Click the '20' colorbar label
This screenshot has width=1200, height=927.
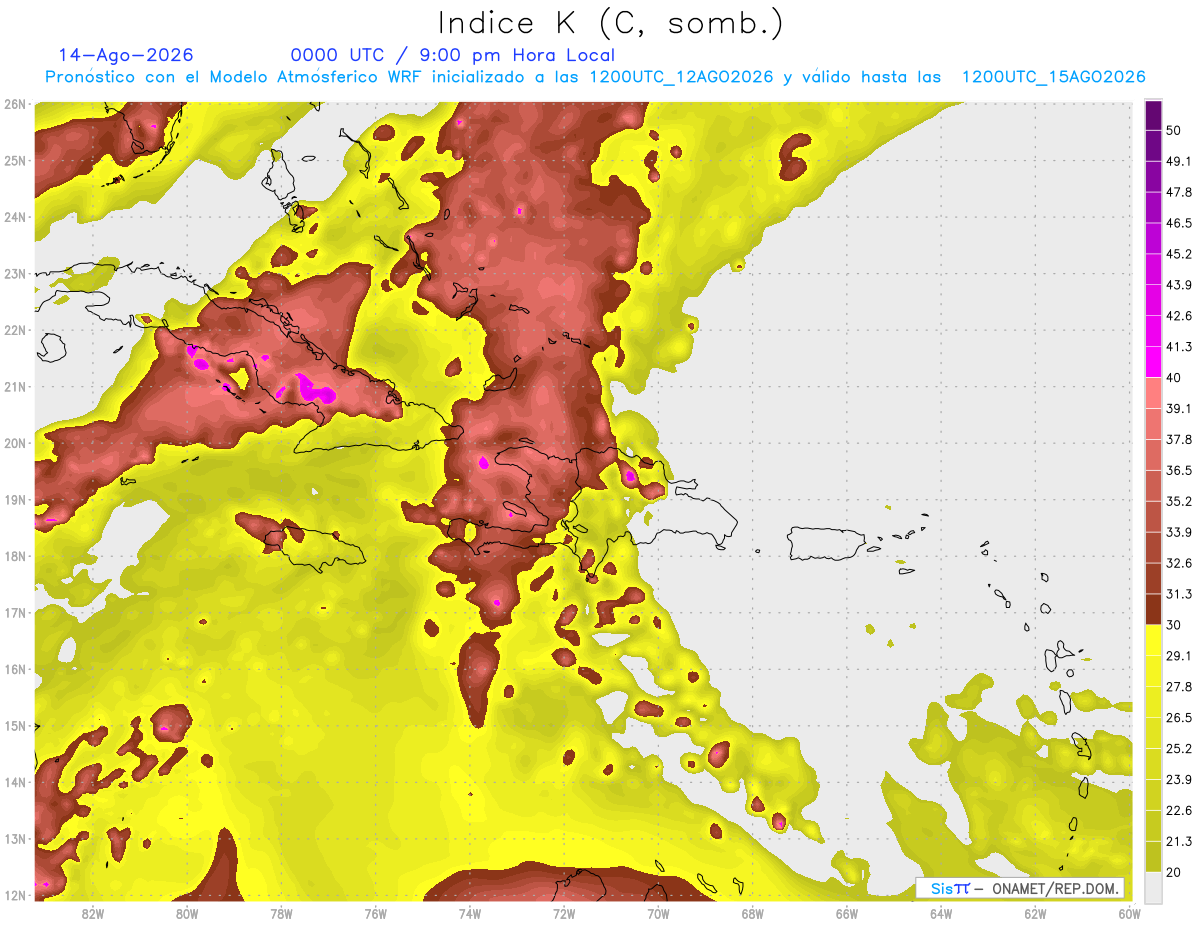1174,872
